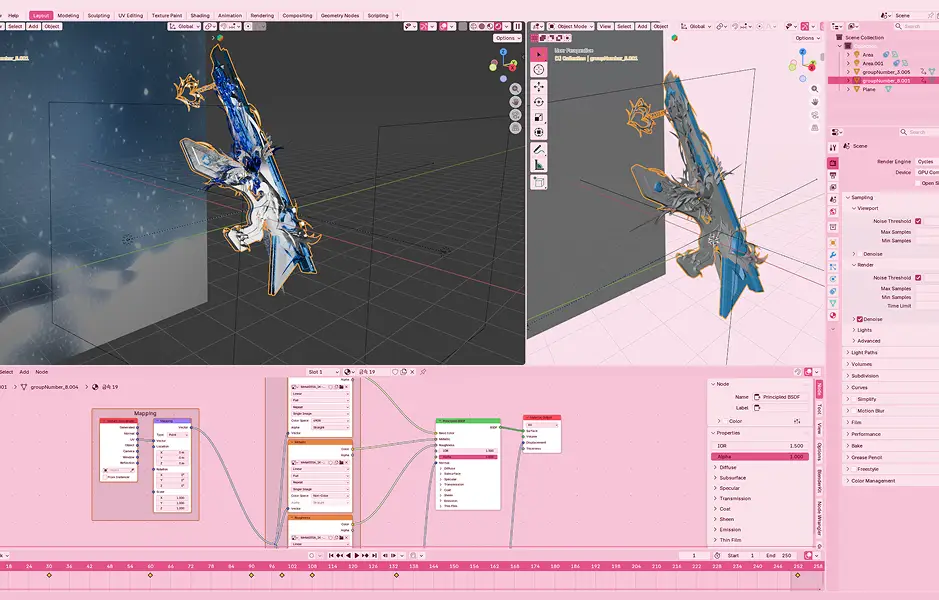The height and width of the screenshot is (600, 939).
Task: Expand the Color Management panel
Action: pos(892,481)
